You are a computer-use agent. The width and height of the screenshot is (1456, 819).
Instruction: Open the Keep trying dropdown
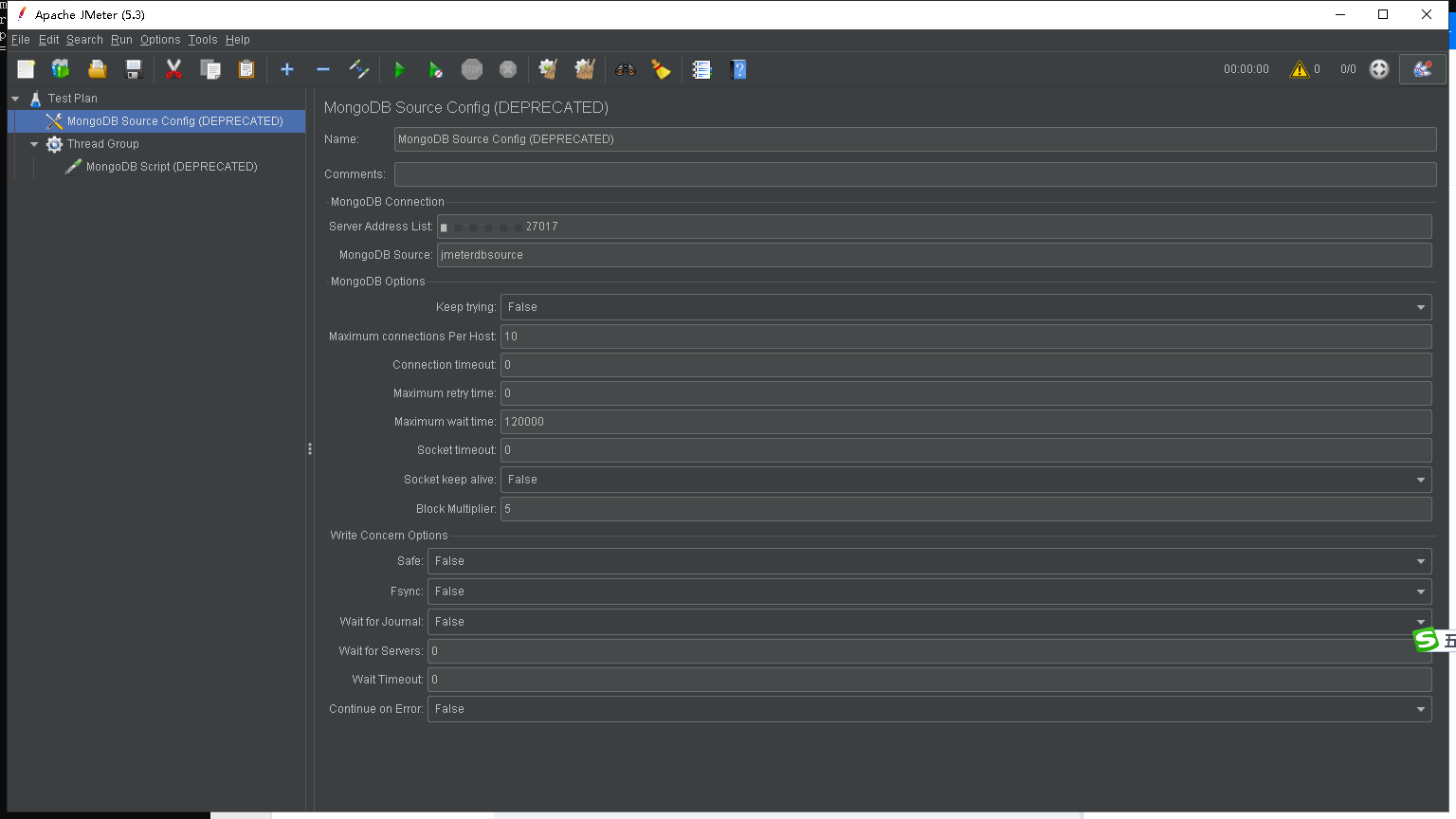tap(966, 307)
